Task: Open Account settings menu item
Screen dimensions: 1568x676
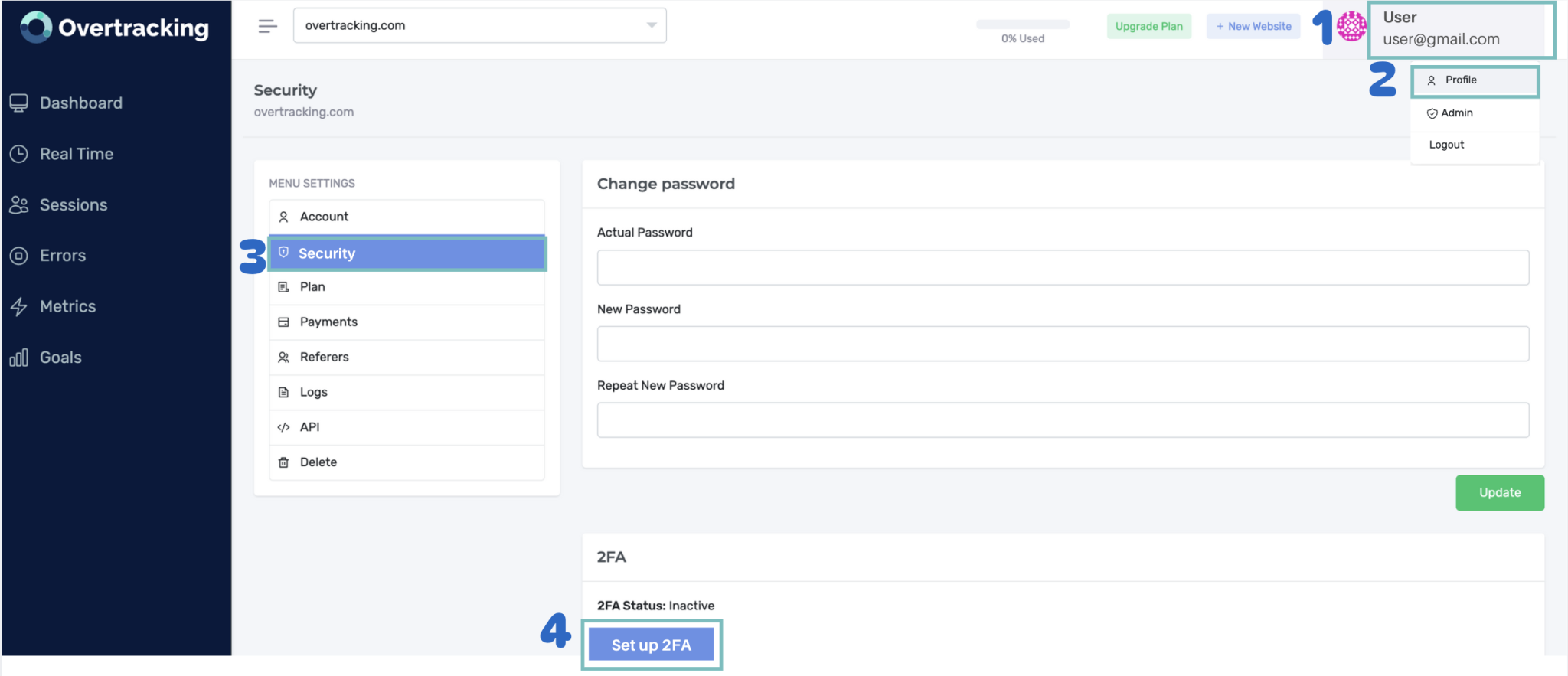Action: tap(407, 217)
